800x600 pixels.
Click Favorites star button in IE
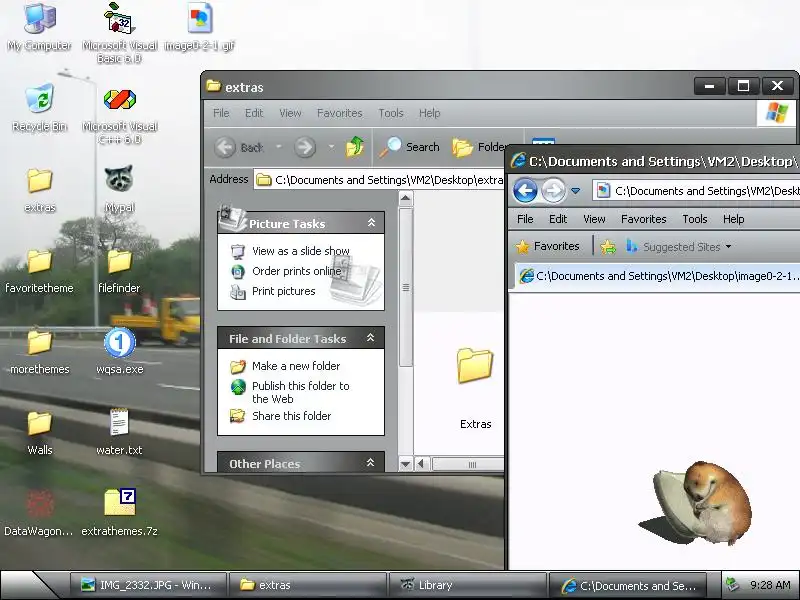coord(548,246)
